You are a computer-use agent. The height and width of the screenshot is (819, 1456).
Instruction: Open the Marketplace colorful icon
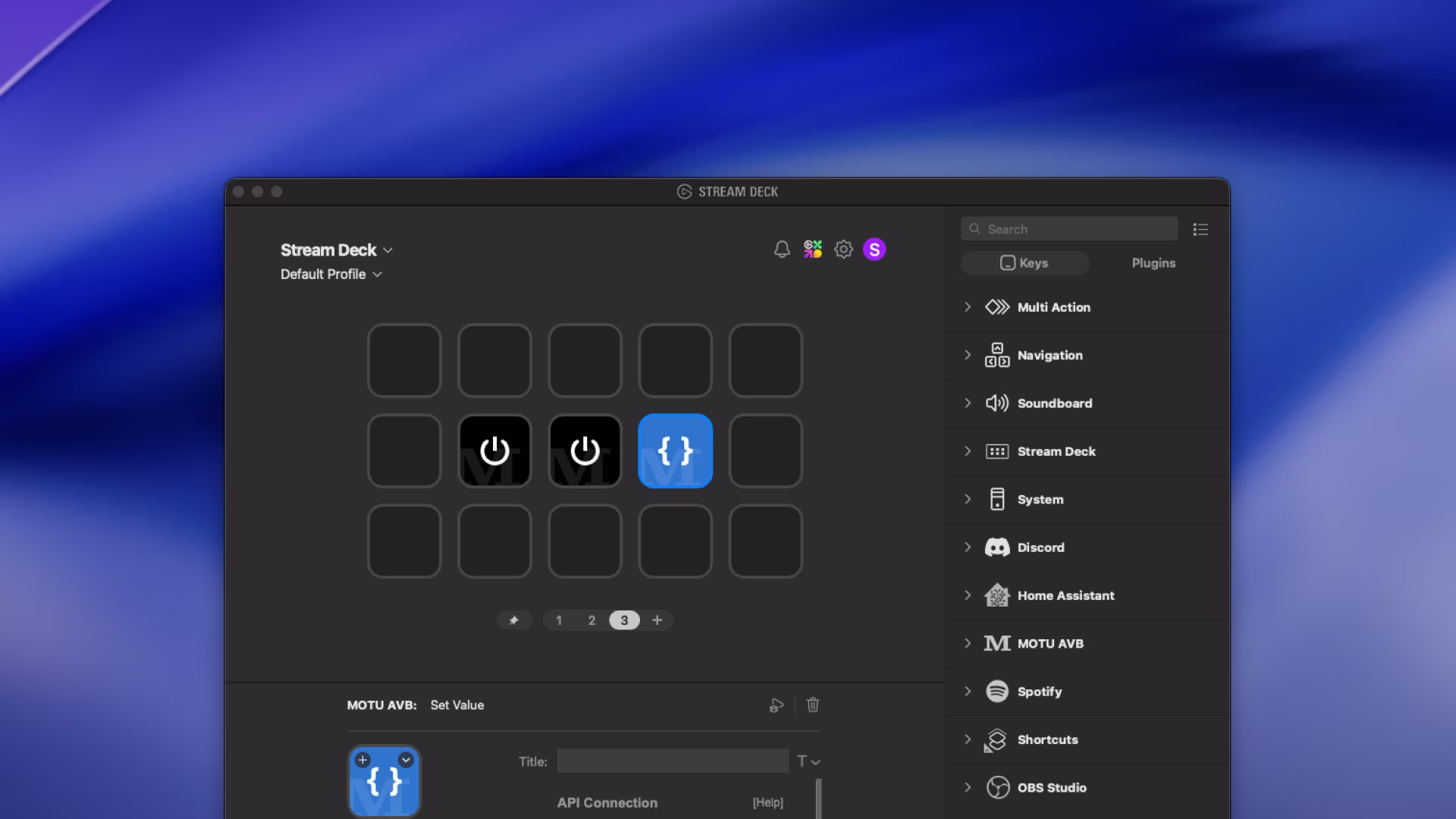(x=813, y=249)
